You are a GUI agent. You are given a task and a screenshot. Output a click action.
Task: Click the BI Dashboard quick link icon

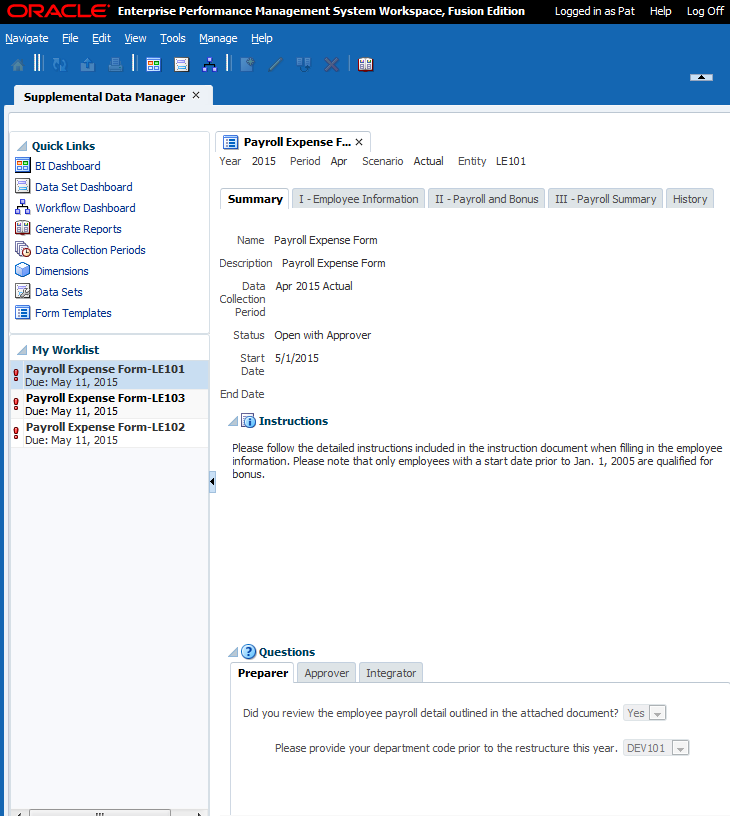tap(22, 165)
